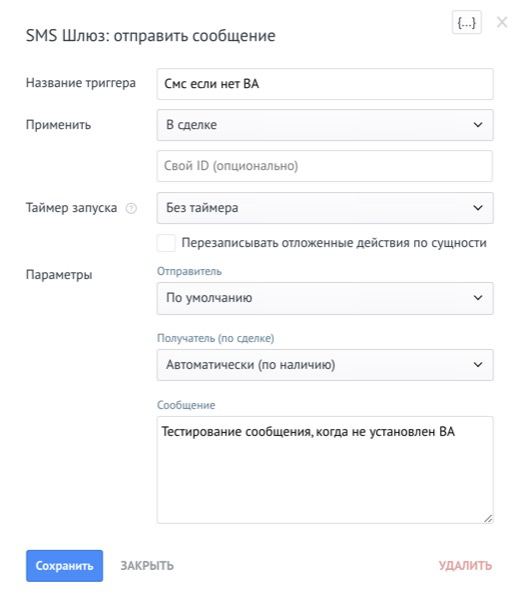This screenshot has height=604, width=523.
Task: Click the ЗАКРЫТЬ link
Action: coord(147,565)
